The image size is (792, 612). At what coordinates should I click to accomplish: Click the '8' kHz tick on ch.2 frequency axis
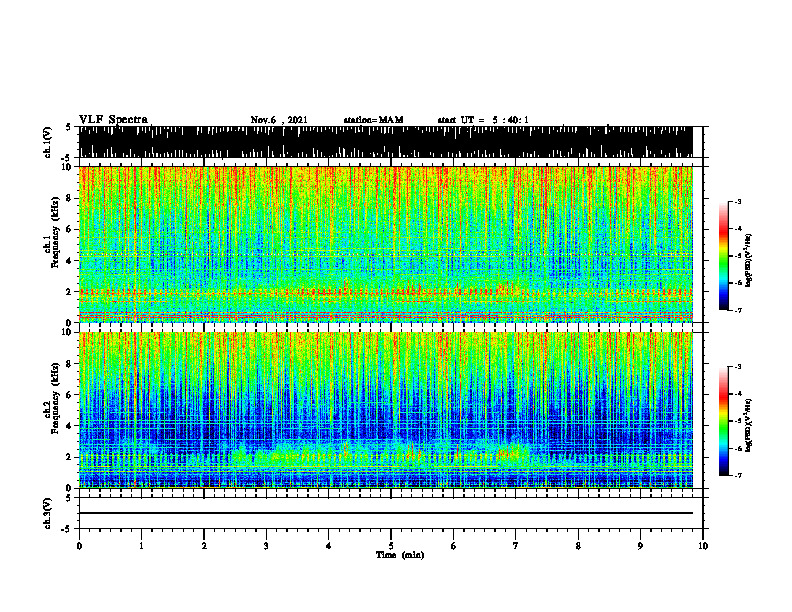[x=69, y=364]
